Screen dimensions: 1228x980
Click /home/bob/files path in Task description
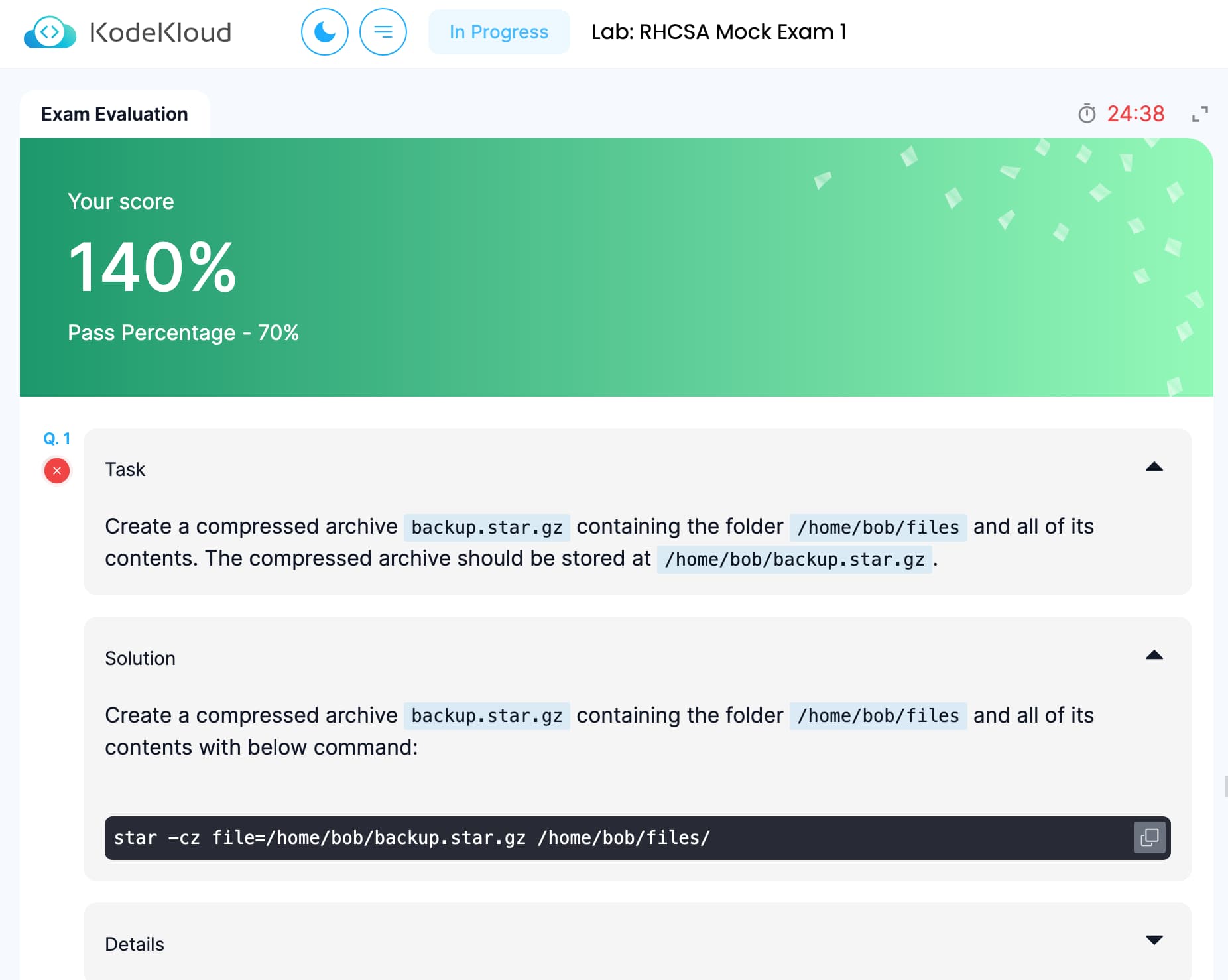[x=878, y=527]
